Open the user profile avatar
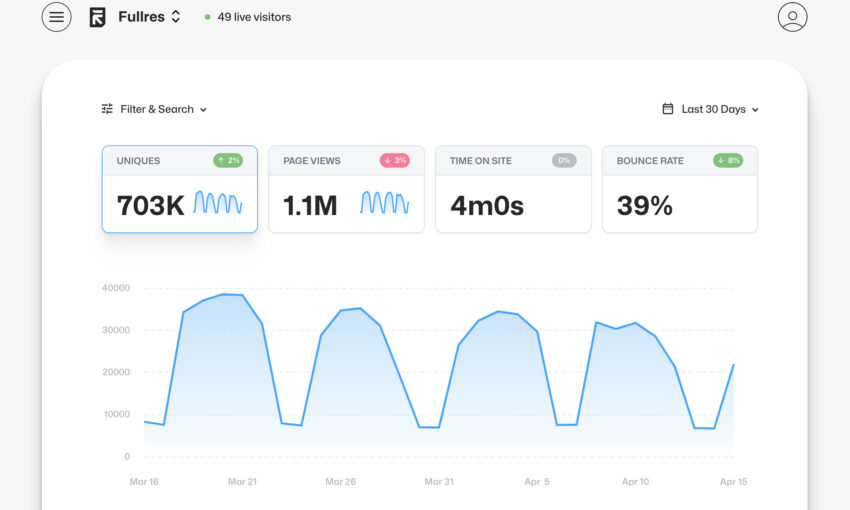Image resolution: width=850 pixels, height=510 pixels. [x=792, y=17]
